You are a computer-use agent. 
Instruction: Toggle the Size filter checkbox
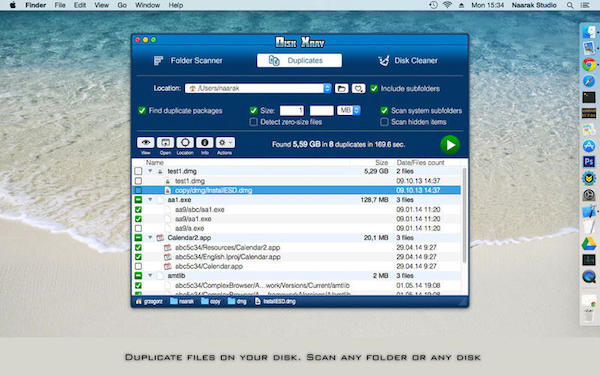pos(253,111)
